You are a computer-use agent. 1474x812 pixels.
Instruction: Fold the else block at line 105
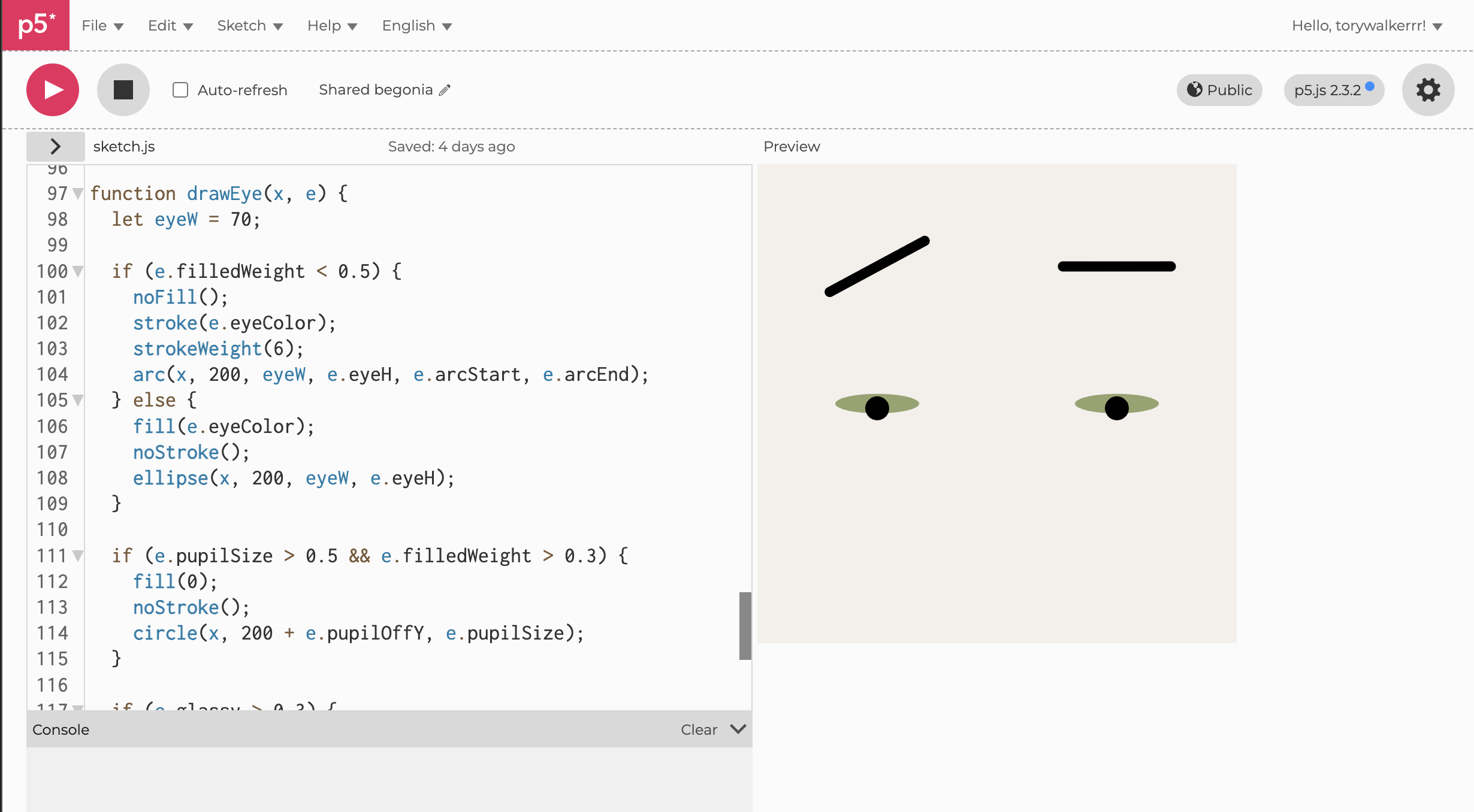tap(77, 400)
